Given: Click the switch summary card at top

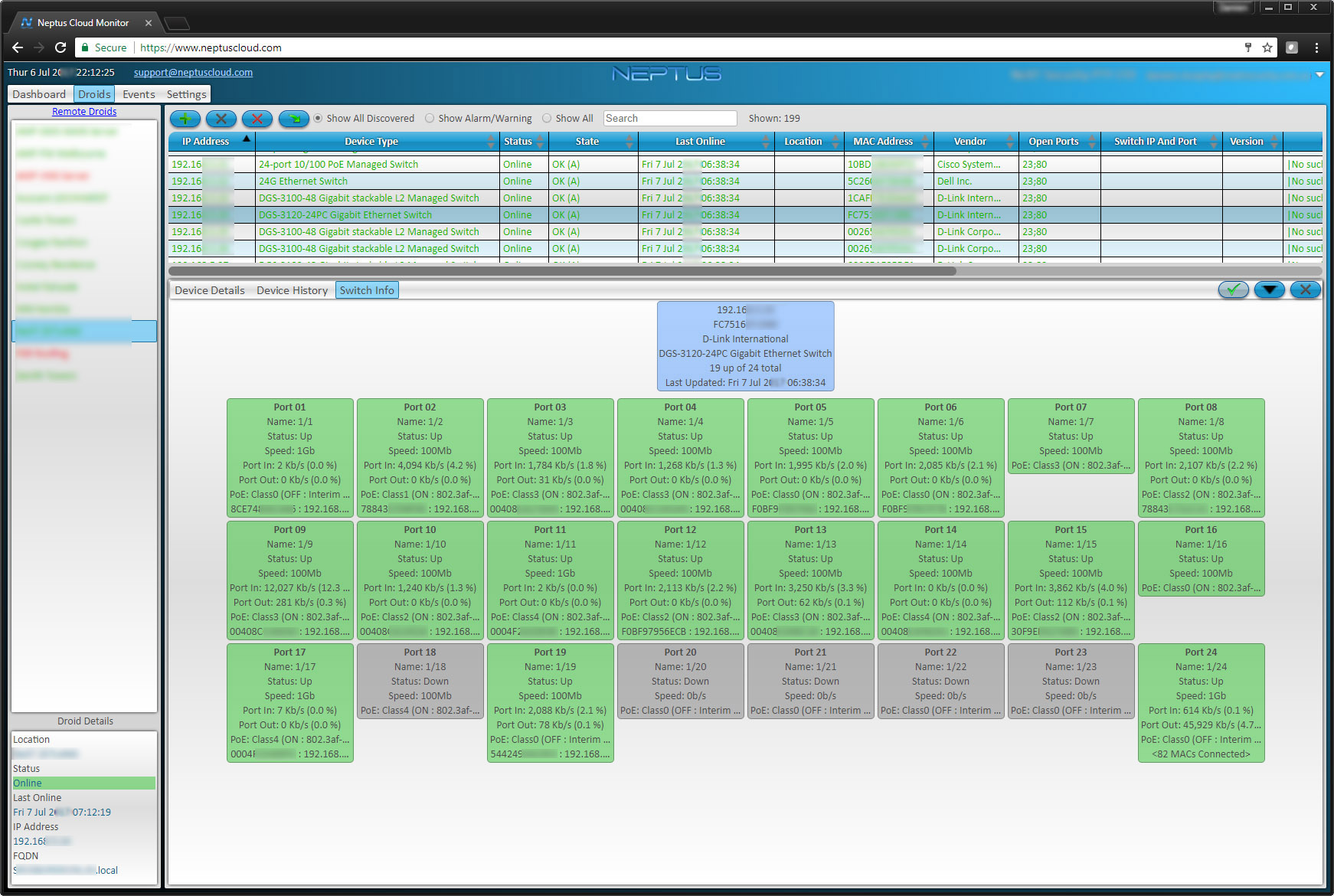Looking at the screenshot, I should (745, 346).
